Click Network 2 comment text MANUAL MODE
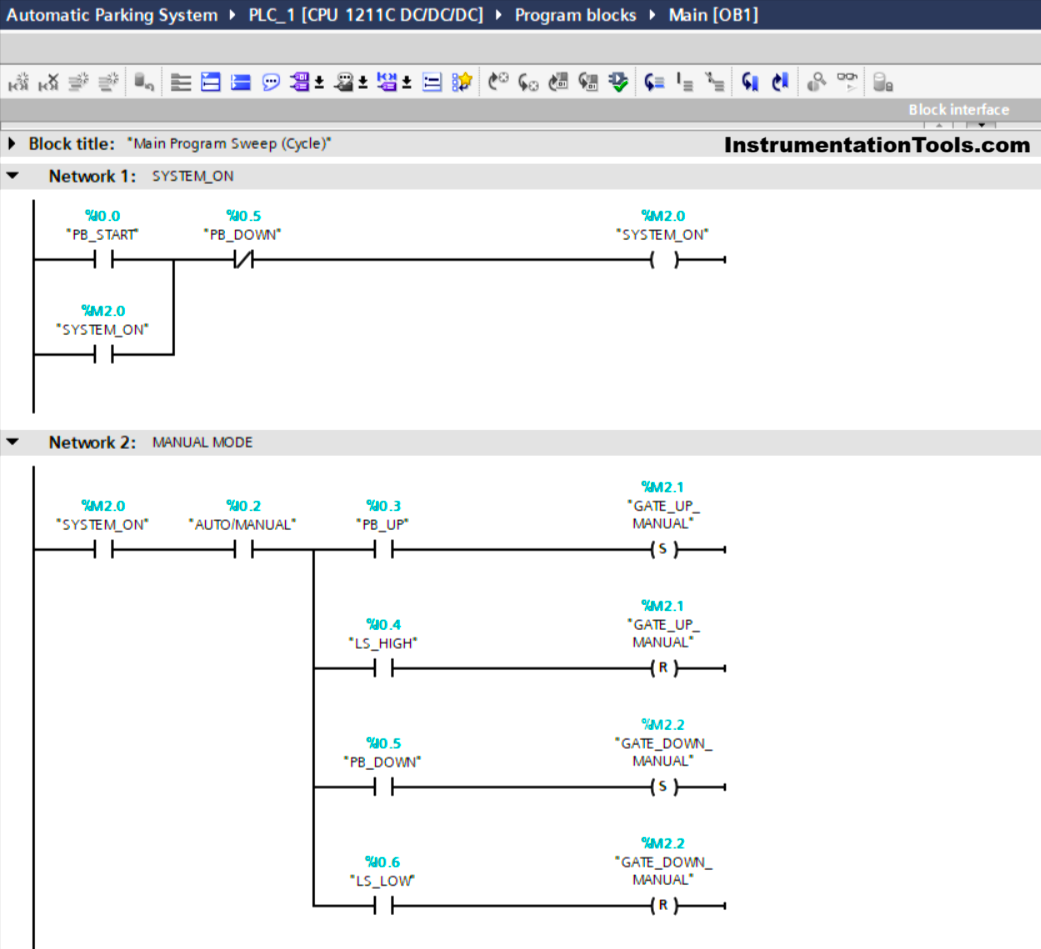The image size is (1041, 949). (x=202, y=442)
